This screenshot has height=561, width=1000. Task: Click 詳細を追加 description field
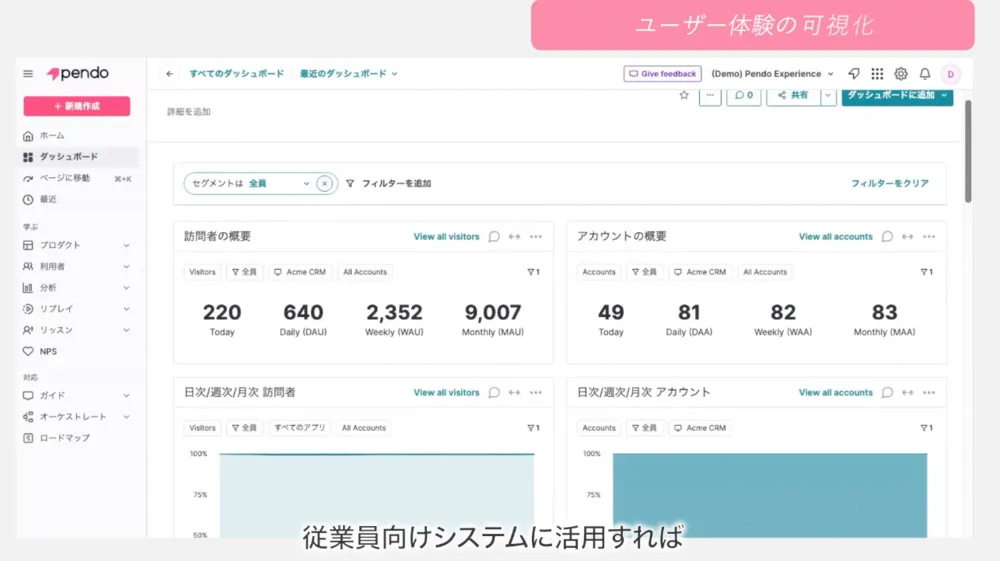click(189, 112)
